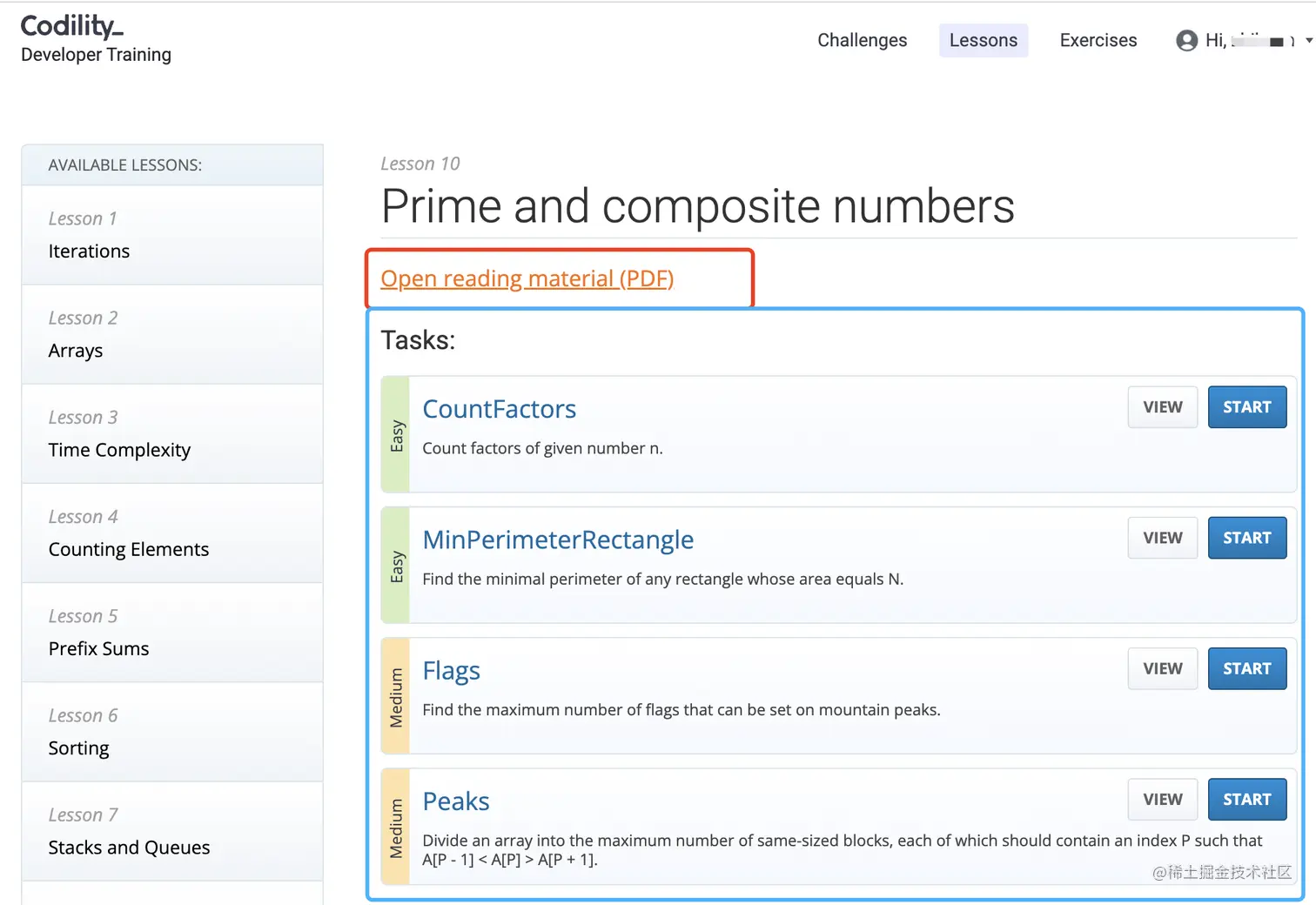Image resolution: width=1316 pixels, height=905 pixels.
Task: View the CountFactors task
Action: click(x=1162, y=407)
